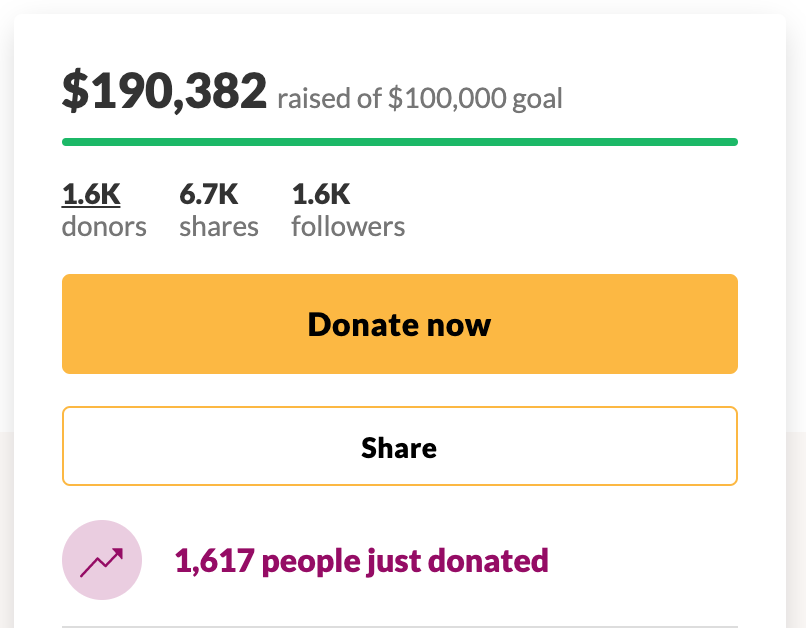Click the "followers" label text
Image resolution: width=806 pixels, height=628 pixels.
[348, 226]
